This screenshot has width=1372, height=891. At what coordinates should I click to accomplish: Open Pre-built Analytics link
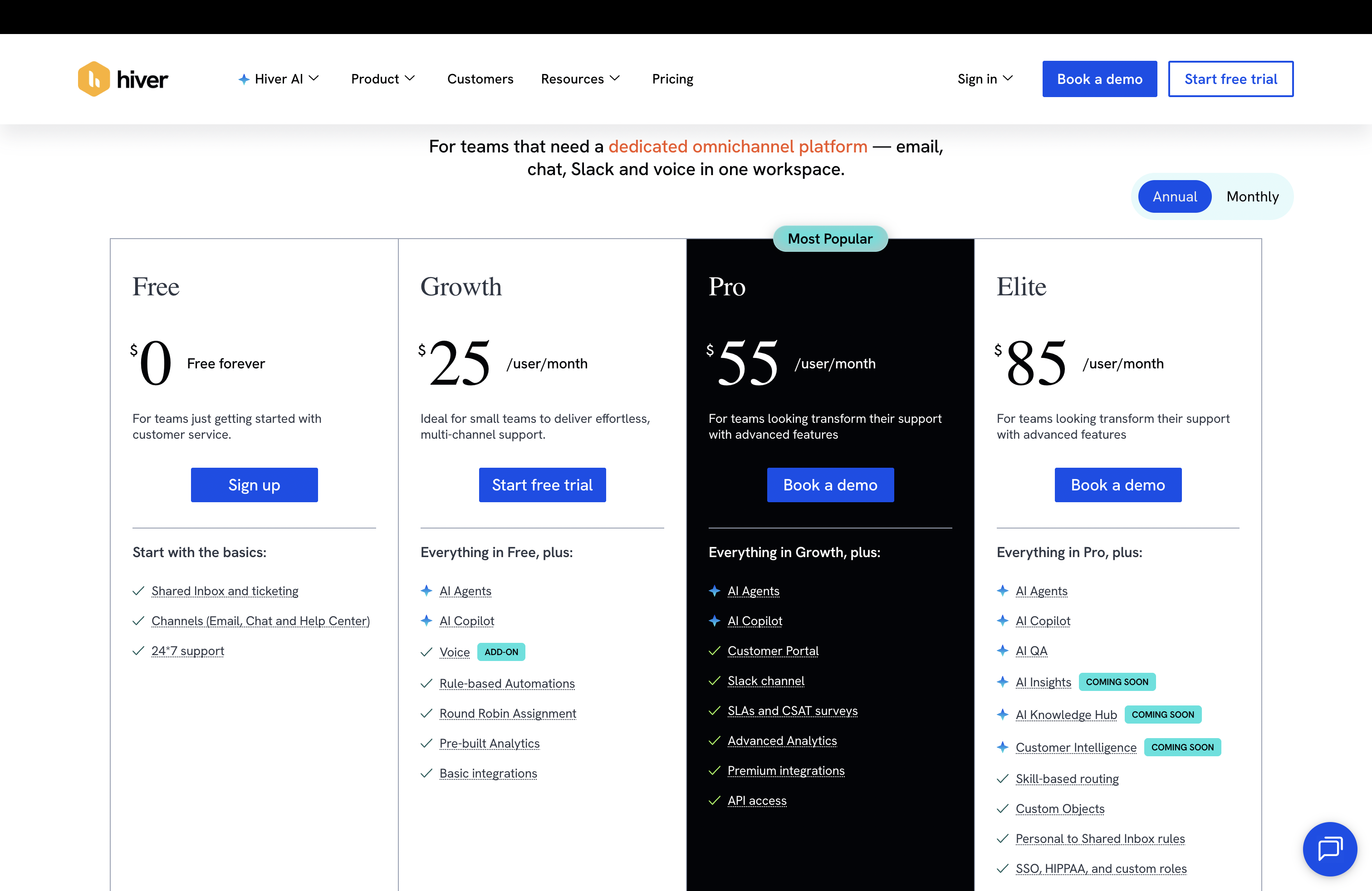point(490,744)
